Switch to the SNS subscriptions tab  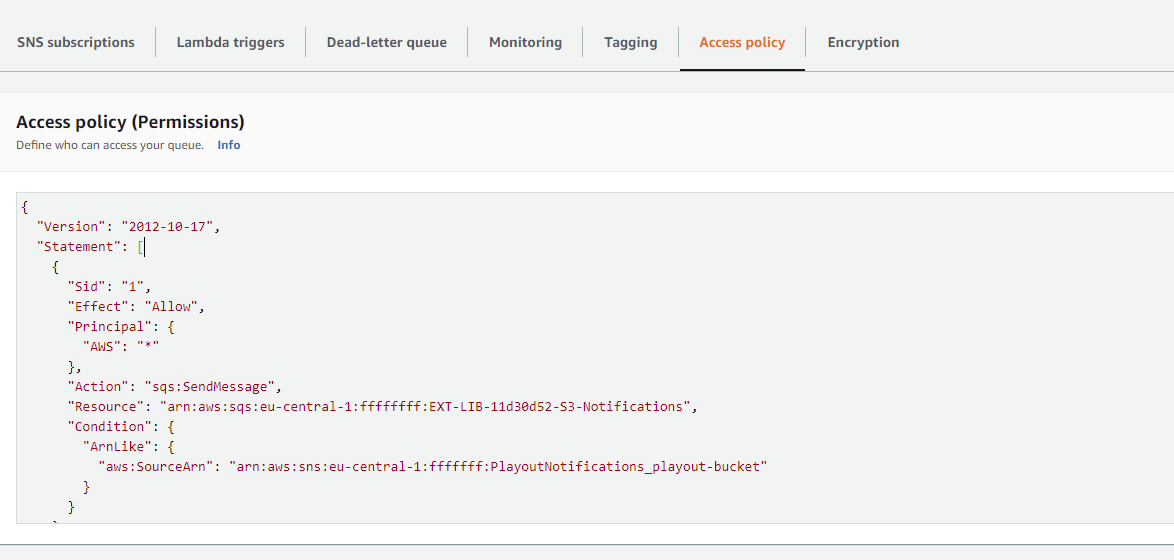(76, 42)
